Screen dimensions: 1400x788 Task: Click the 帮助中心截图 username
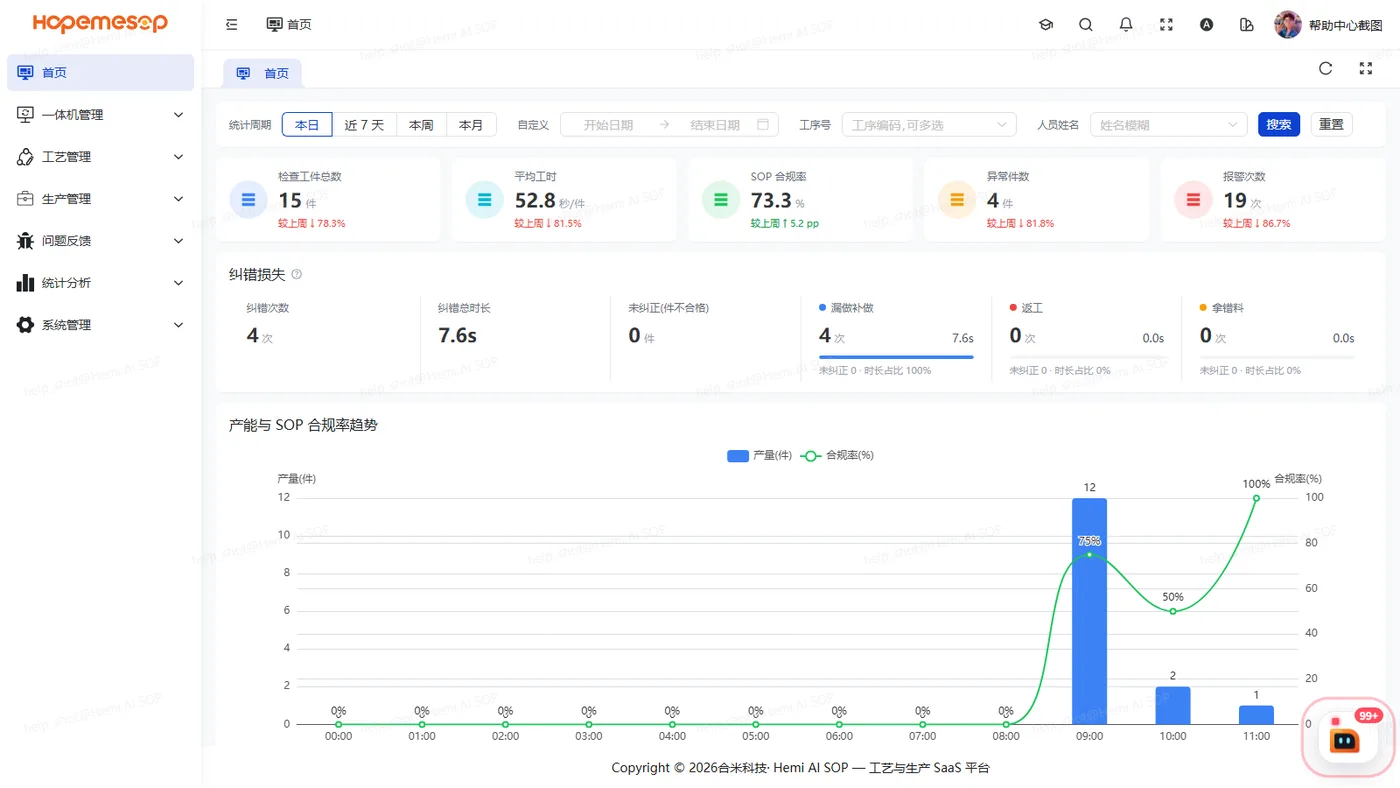tap(1345, 25)
